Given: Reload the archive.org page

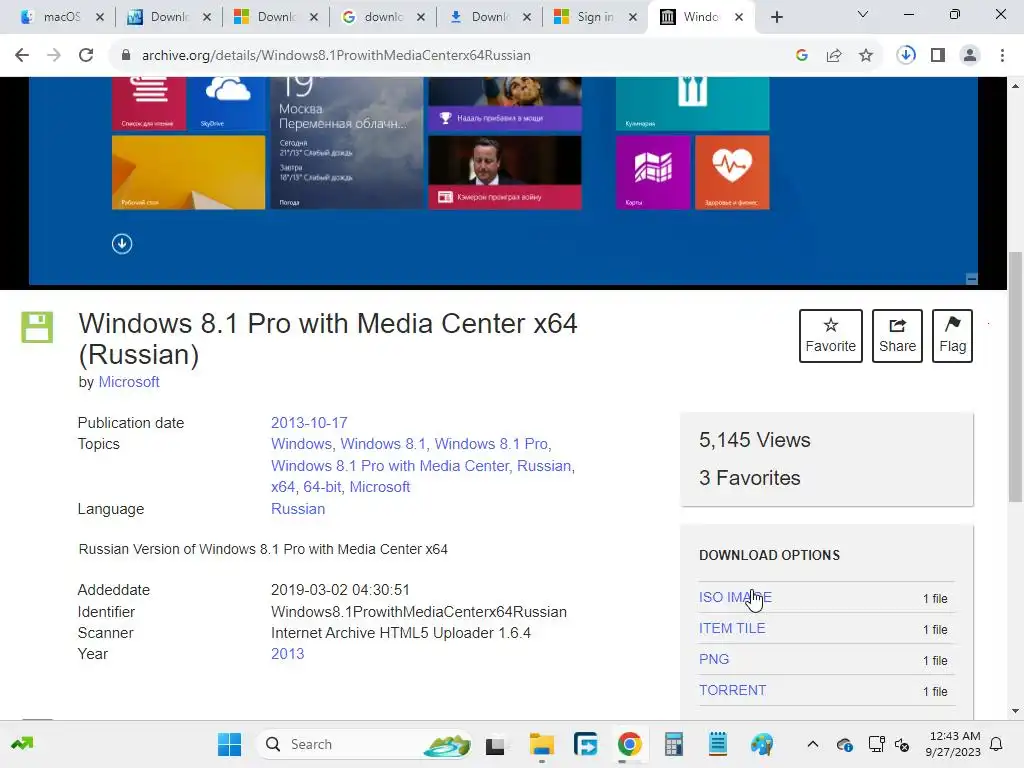Looking at the screenshot, I should (86, 56).
